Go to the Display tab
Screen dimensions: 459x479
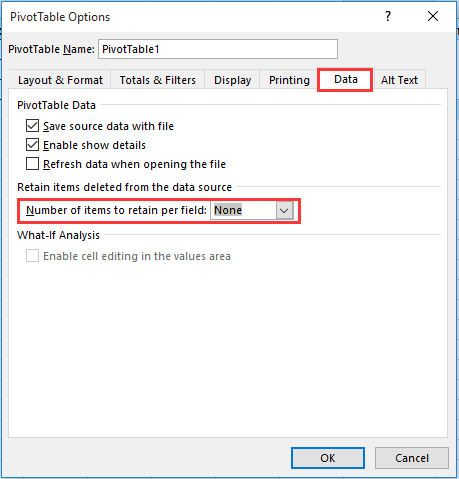(232, 80)
